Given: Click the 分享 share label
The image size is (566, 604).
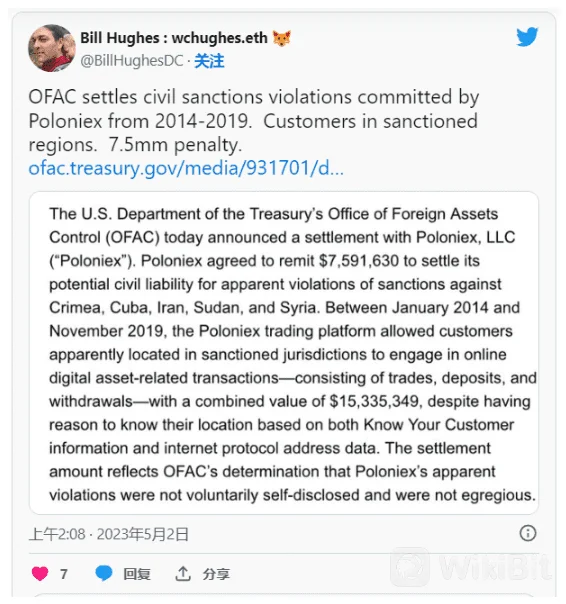Looking at the screenshot, I should click(x=216, y=574).
